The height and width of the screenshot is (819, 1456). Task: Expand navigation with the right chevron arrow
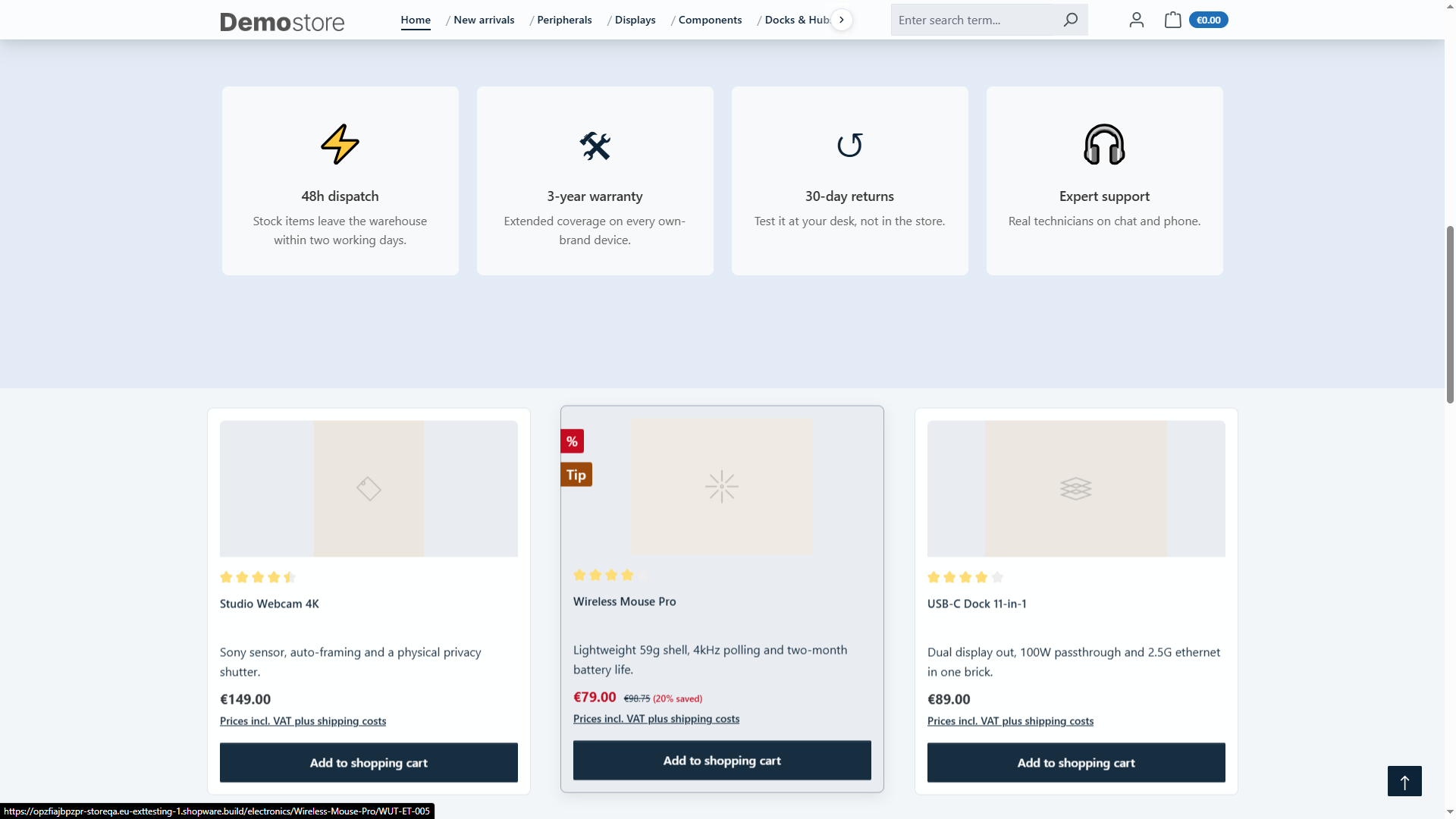[842, 20]
